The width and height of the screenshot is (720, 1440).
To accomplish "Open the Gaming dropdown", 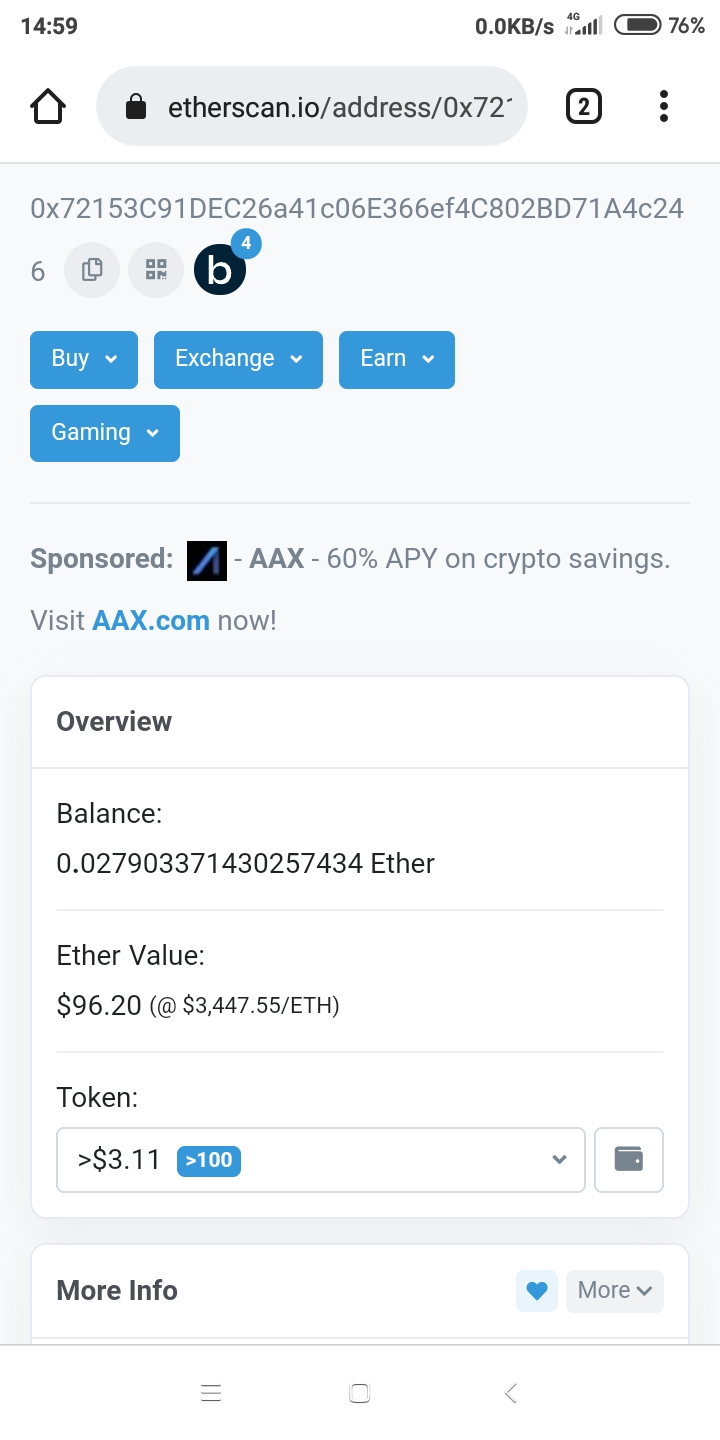I will point(105,433).
